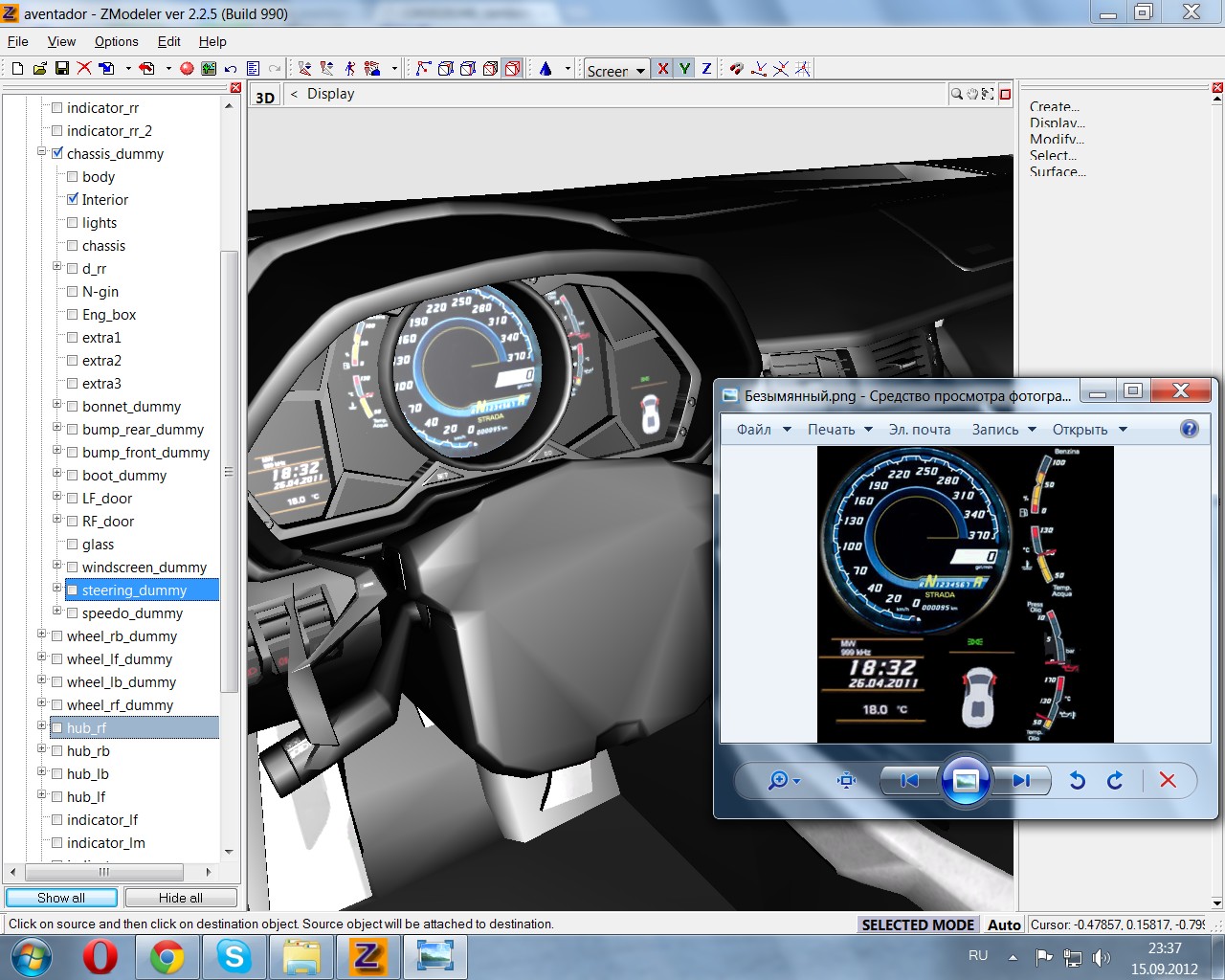Rotate image clockwise in photo viewer
Screen dimensions: 1225x980
(x=1115, y=780)
